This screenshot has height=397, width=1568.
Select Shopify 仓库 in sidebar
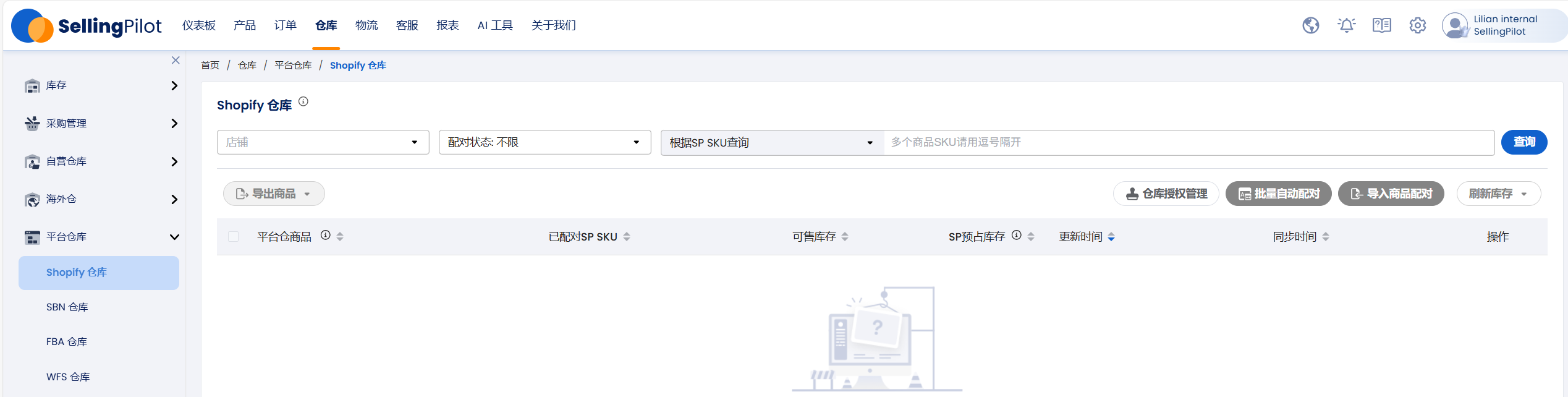click(99, 273)
